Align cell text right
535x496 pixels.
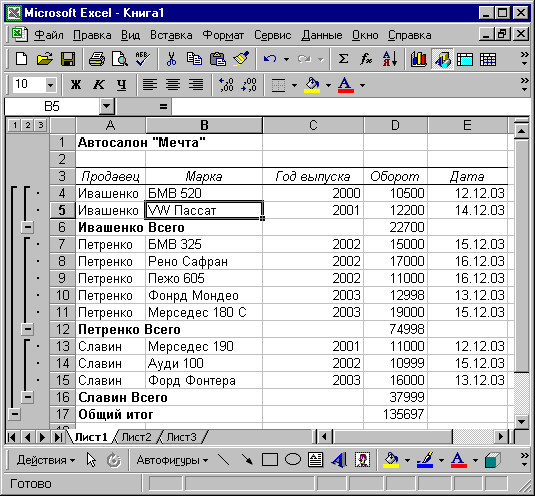(196, 85)
